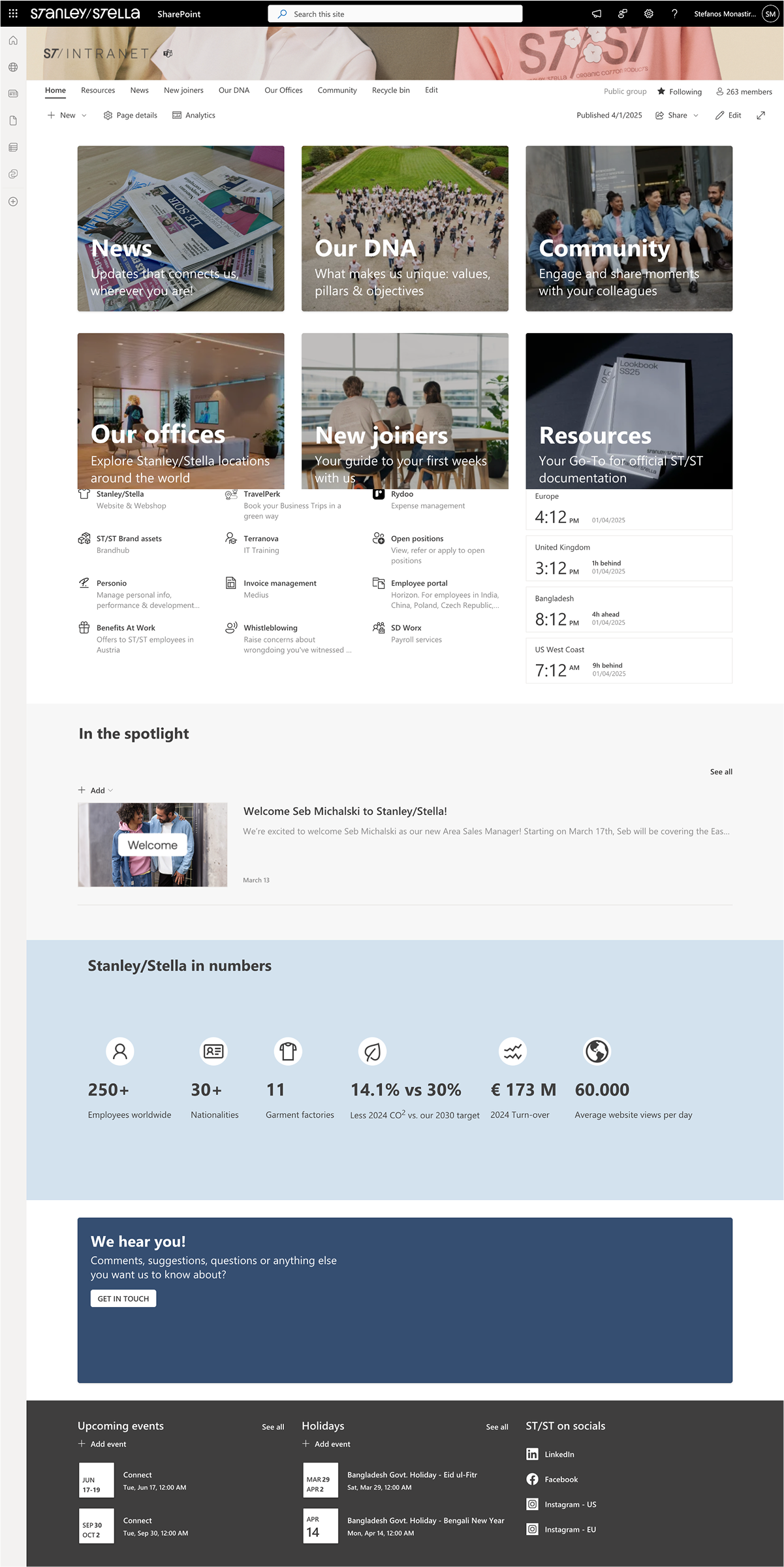Click See all in the spotlight section
Image resolution: width=784 pixels, height=1567 pixels.
[x=721, y=772]
